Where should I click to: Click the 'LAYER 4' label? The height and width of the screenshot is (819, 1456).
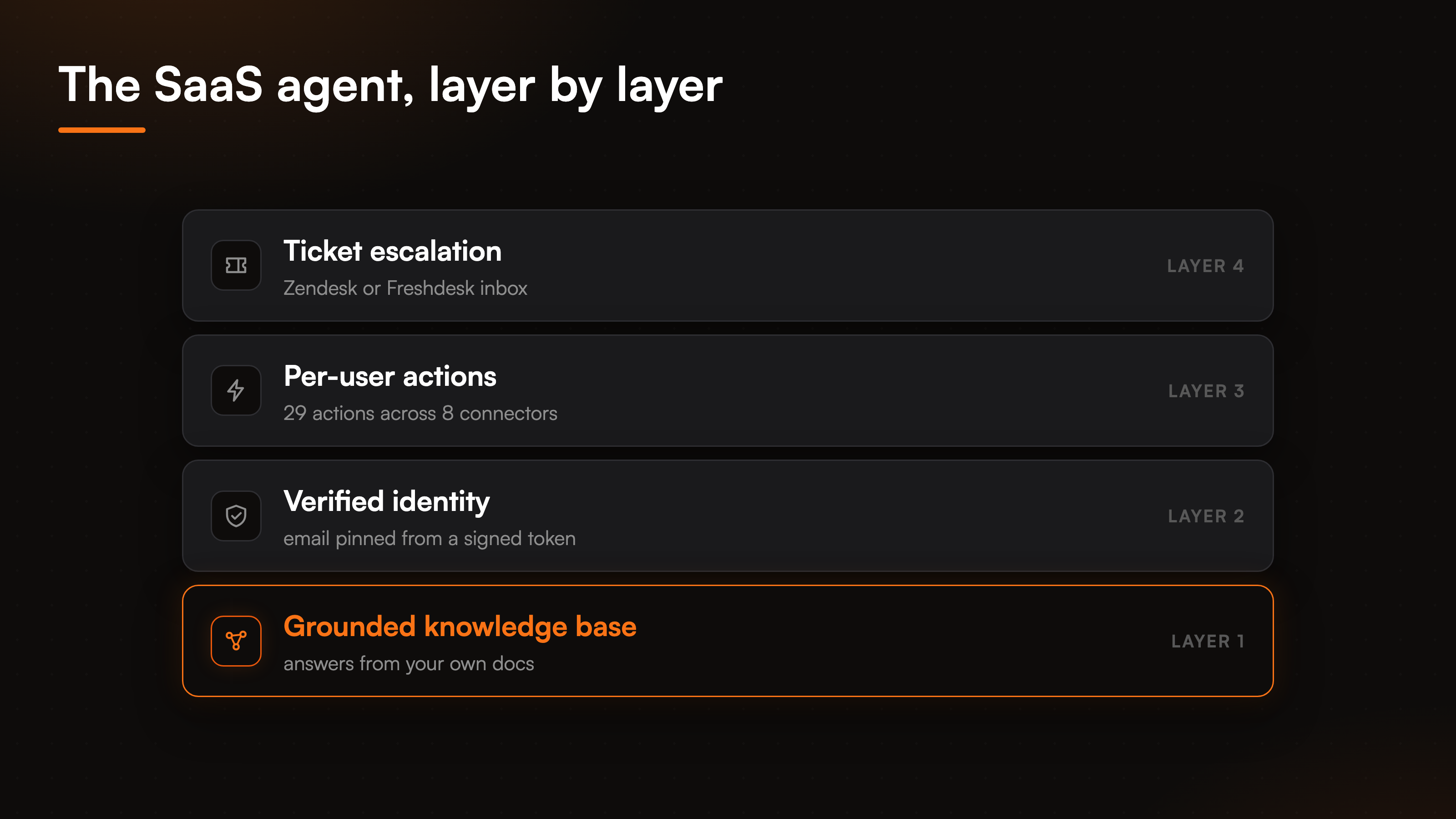click(1206, 266)
